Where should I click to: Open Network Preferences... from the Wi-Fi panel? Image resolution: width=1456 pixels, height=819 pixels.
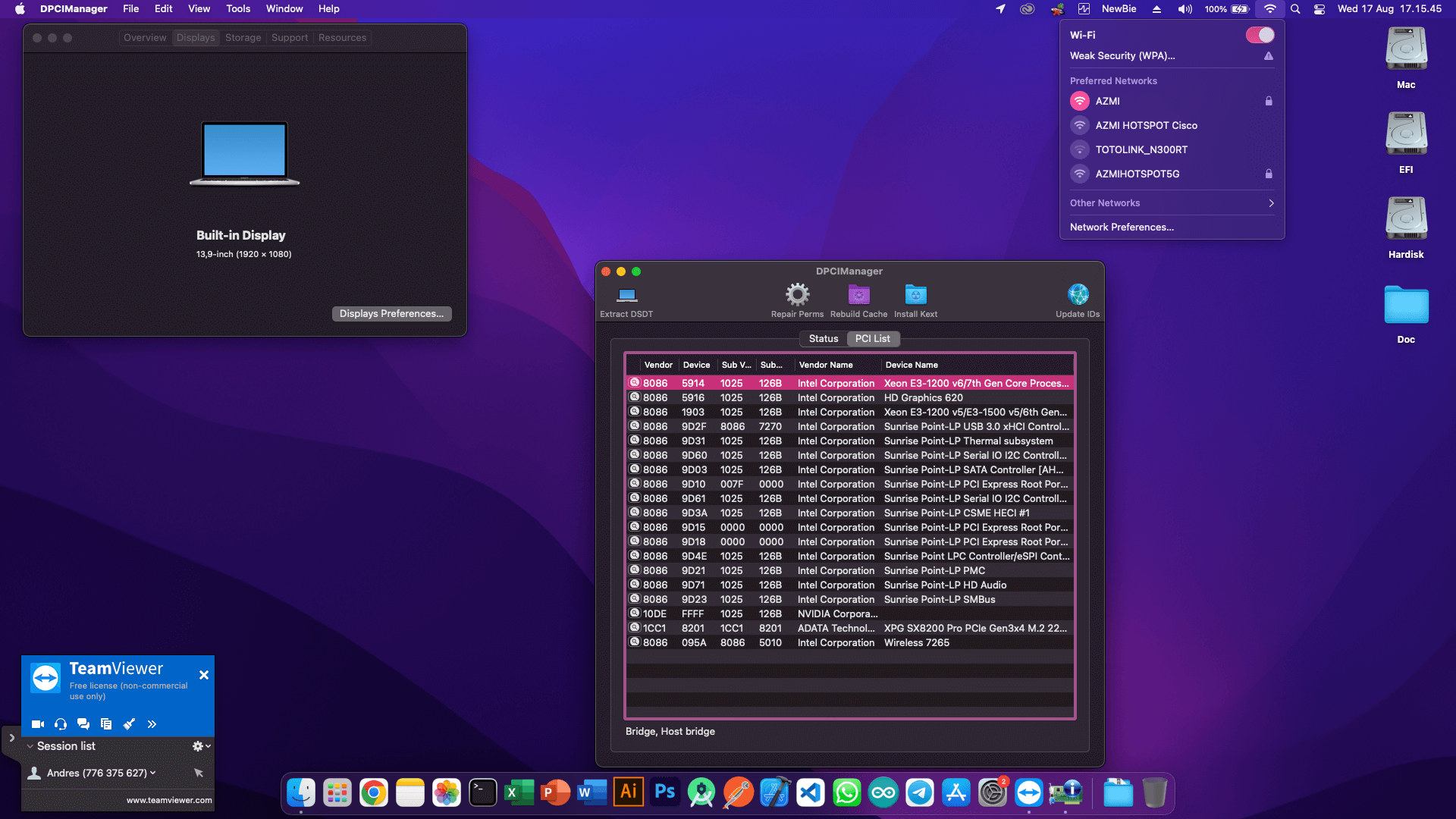(1122, 227)
